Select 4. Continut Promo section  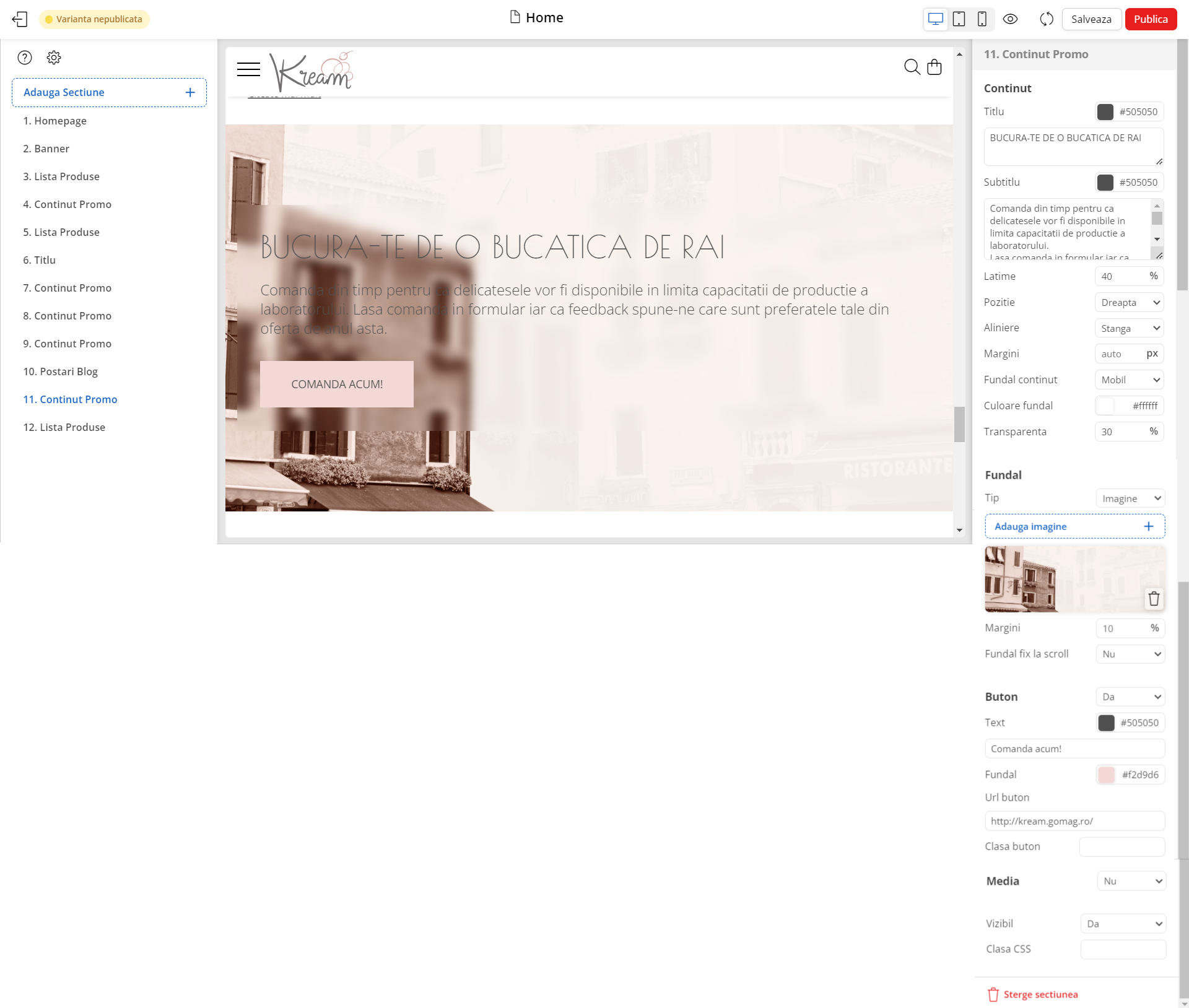point(68,204)
